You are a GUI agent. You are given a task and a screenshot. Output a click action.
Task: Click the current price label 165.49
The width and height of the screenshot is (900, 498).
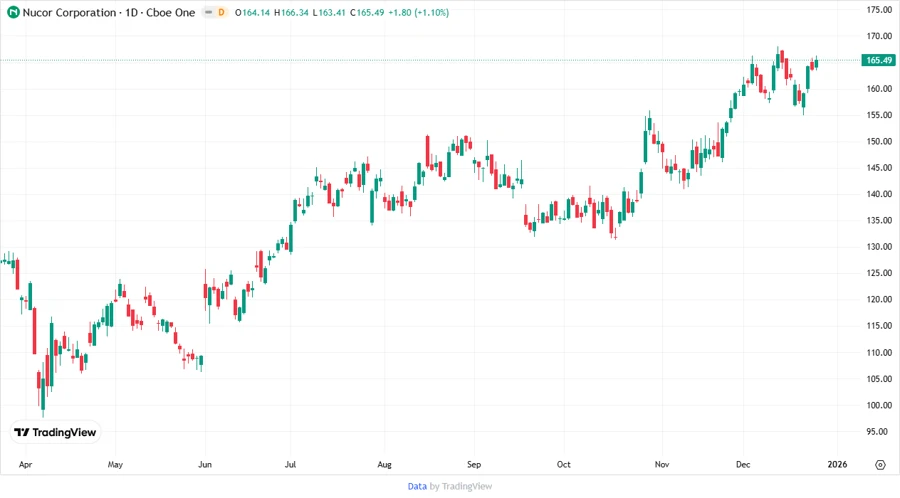[878, 60]
